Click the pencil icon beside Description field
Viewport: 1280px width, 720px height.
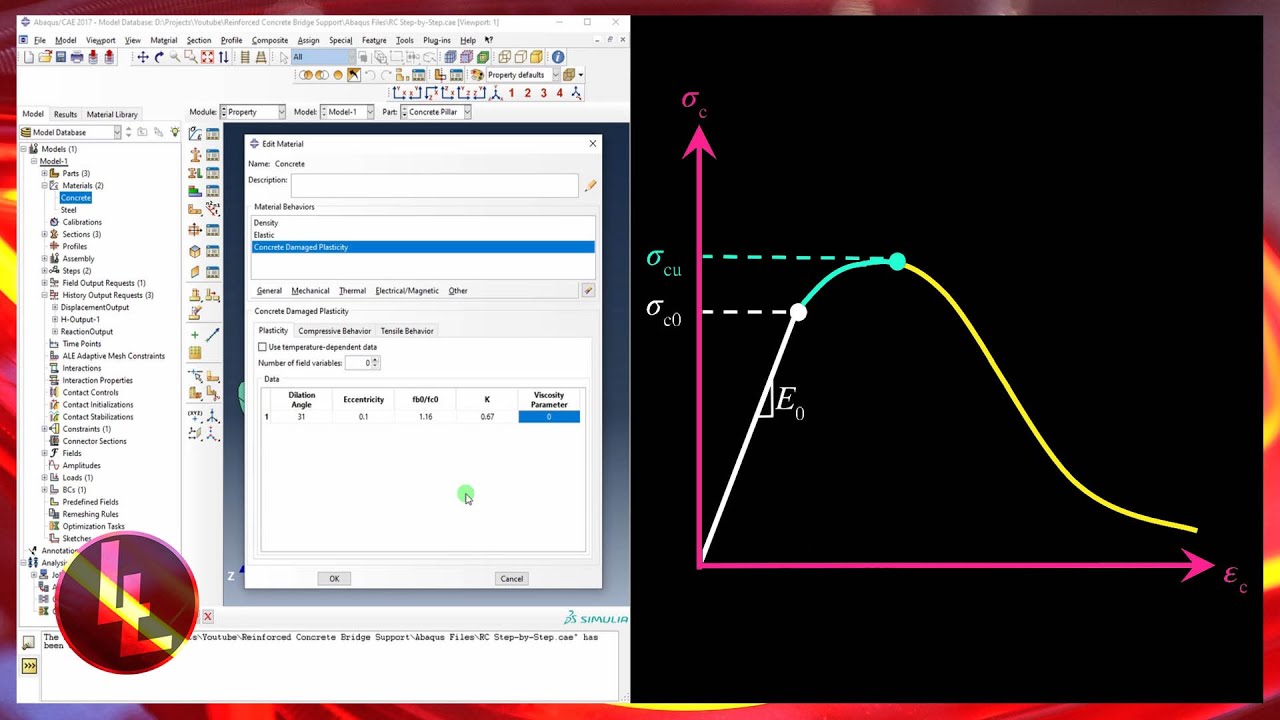[590, 185]
